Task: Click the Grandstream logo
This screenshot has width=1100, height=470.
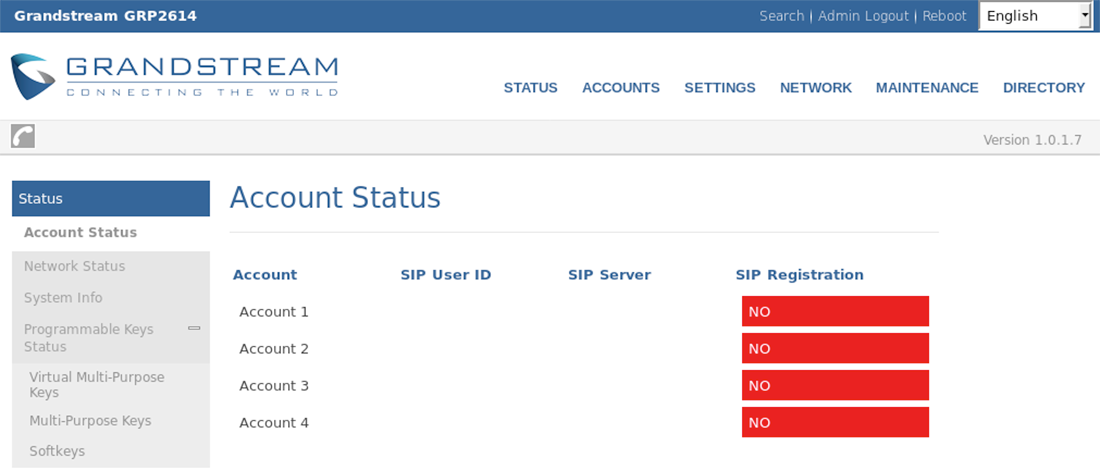Action: 174,76
